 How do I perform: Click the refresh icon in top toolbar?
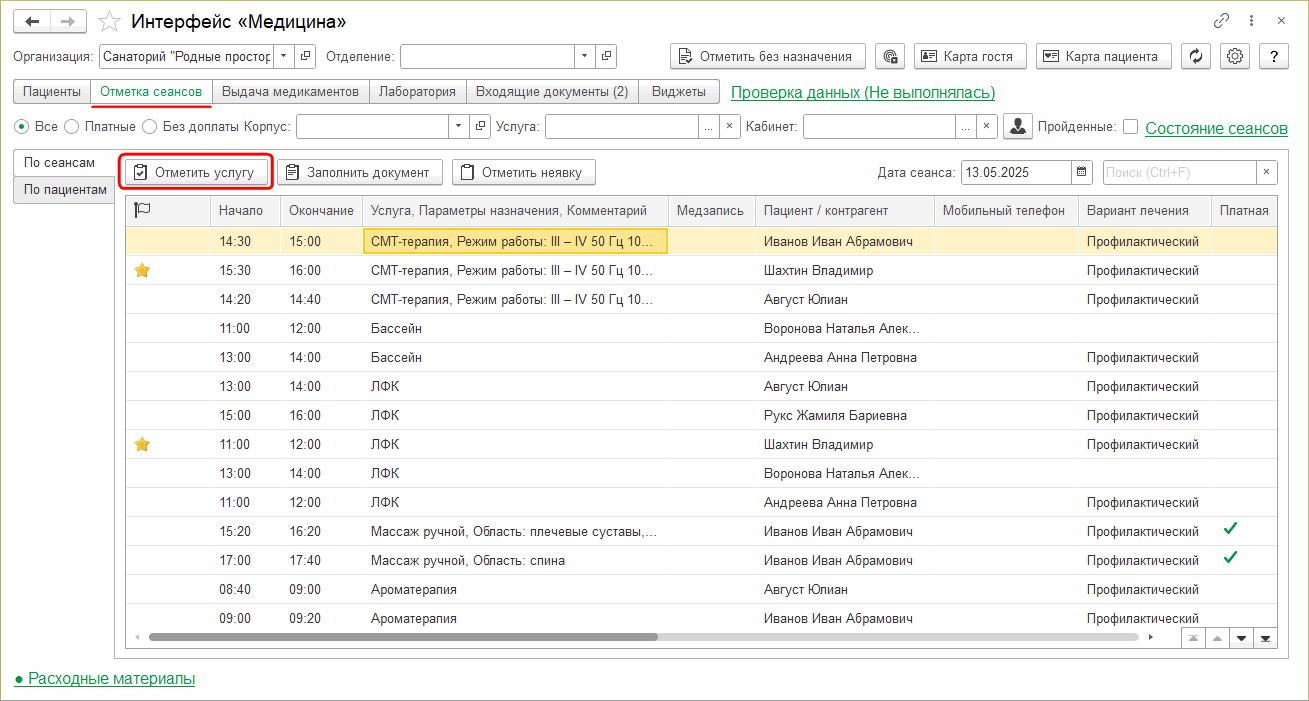[x=1196, y=56]
